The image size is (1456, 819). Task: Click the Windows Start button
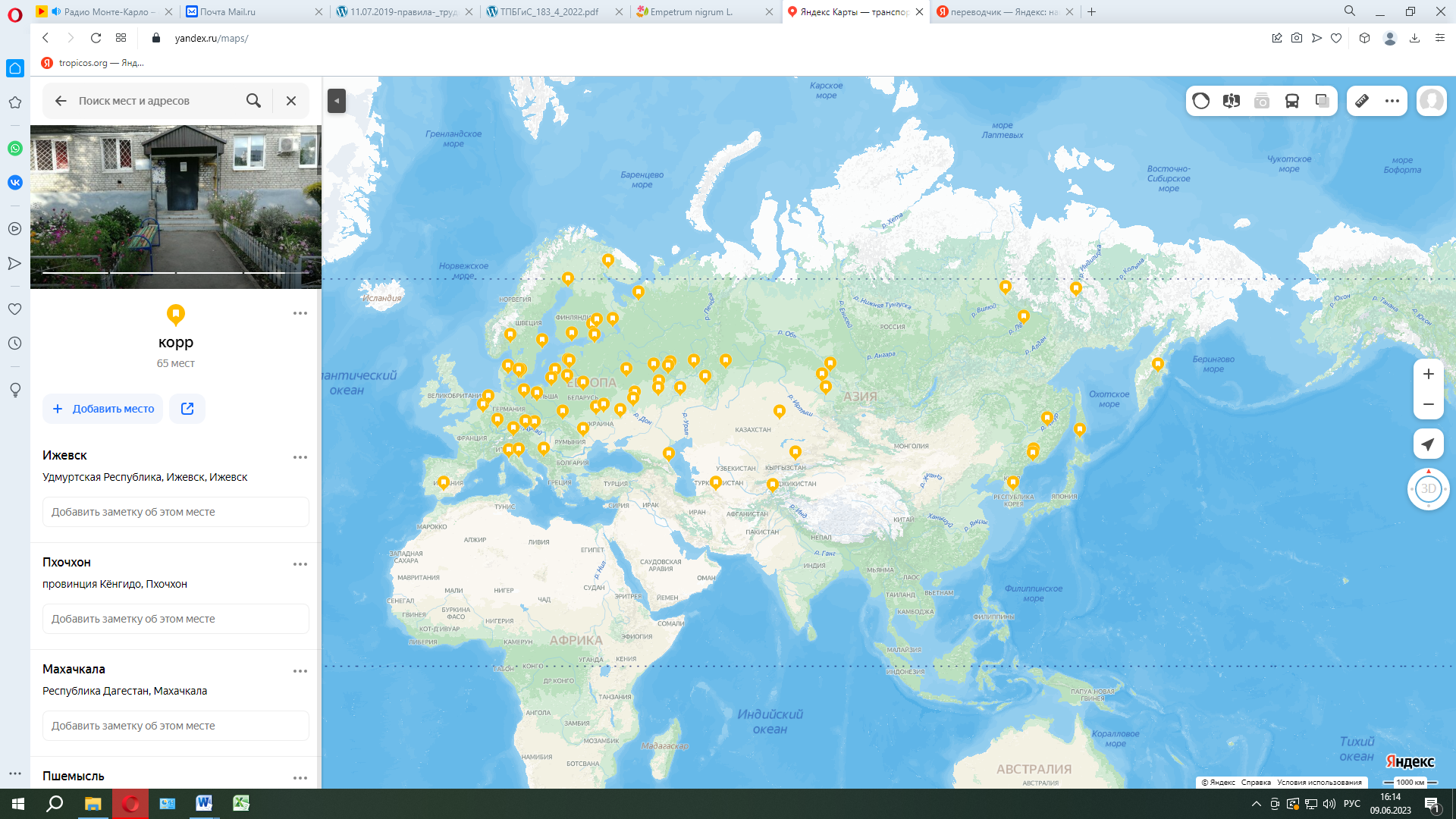[18, 803]
